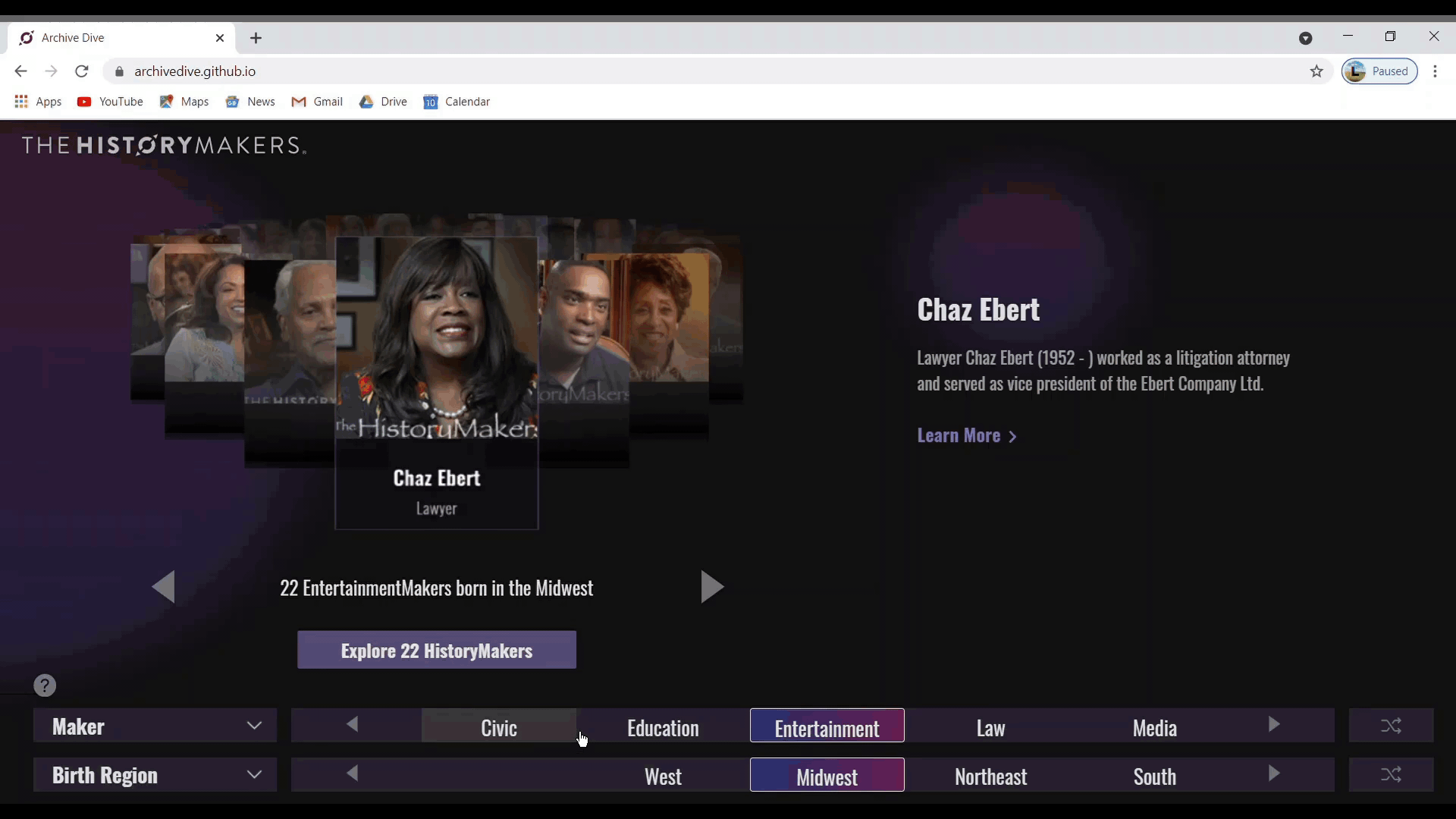Click the Explore 22 HistoryMakers button
Viewport: 1456px width, 819px height.
[436, 650]
